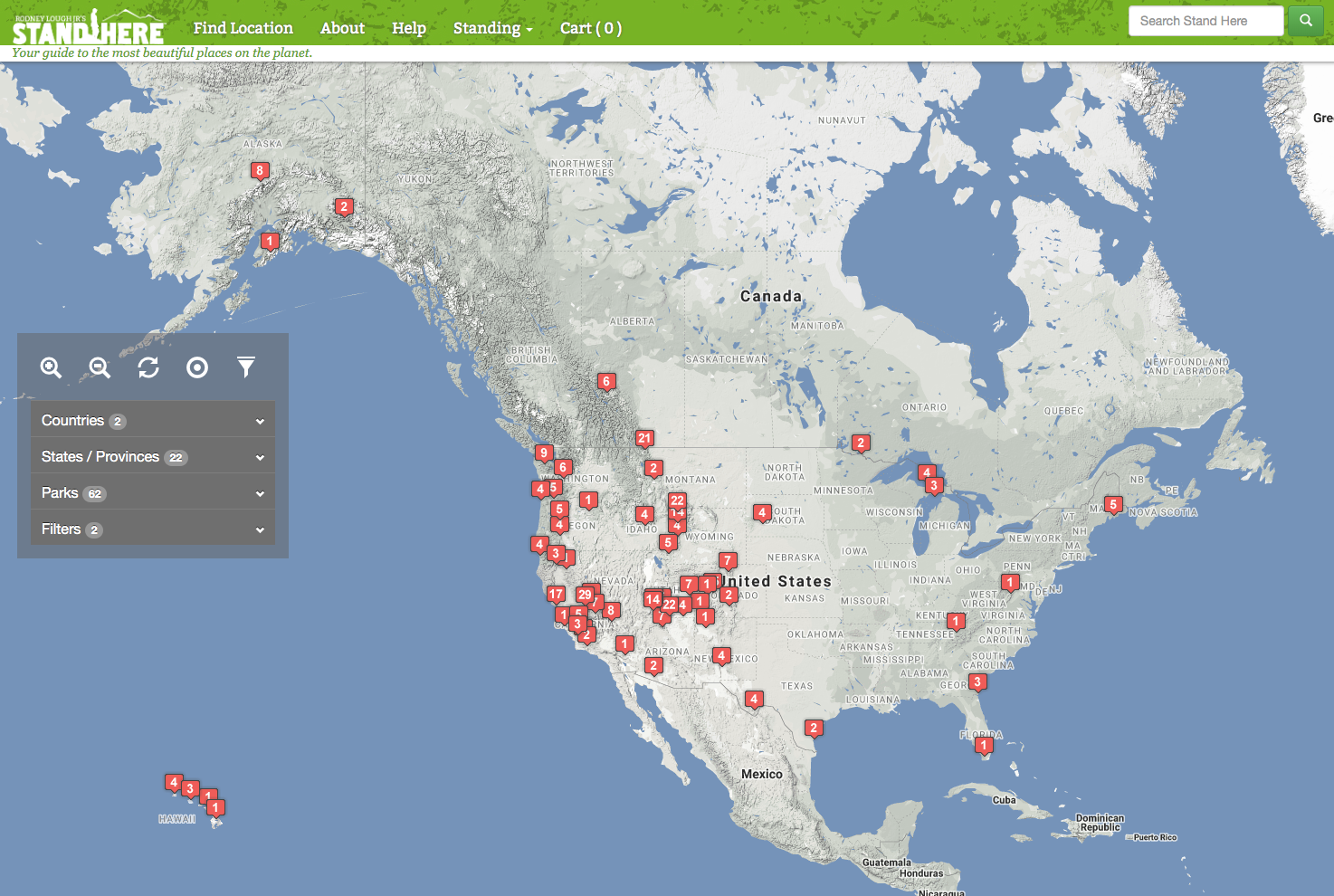Viewport: 1334px width, 896px height.
Task: Expand the States / Provinces list
Action: (153, 457)
